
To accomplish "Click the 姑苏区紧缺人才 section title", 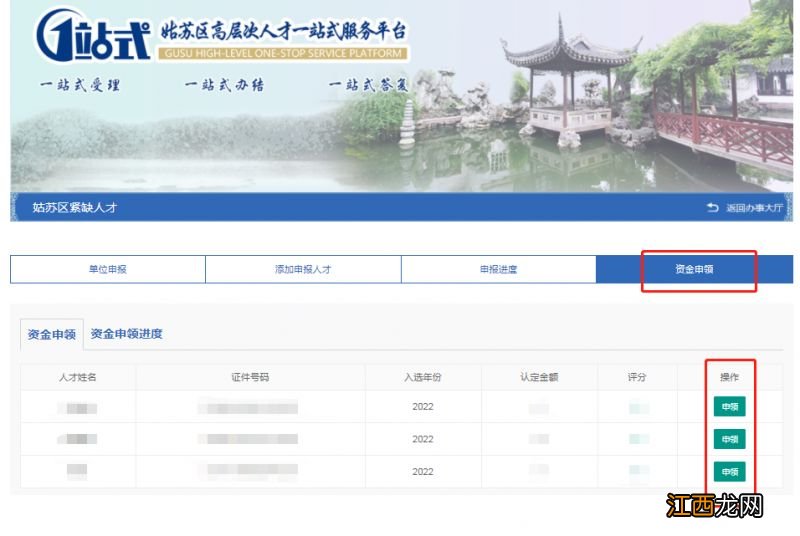I will [x=75, y=208].
